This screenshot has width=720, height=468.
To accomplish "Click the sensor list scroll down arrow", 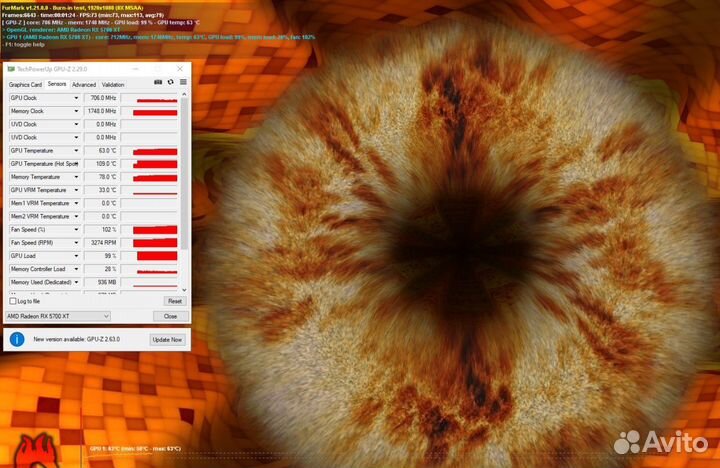I will click(x=185, y=290).
